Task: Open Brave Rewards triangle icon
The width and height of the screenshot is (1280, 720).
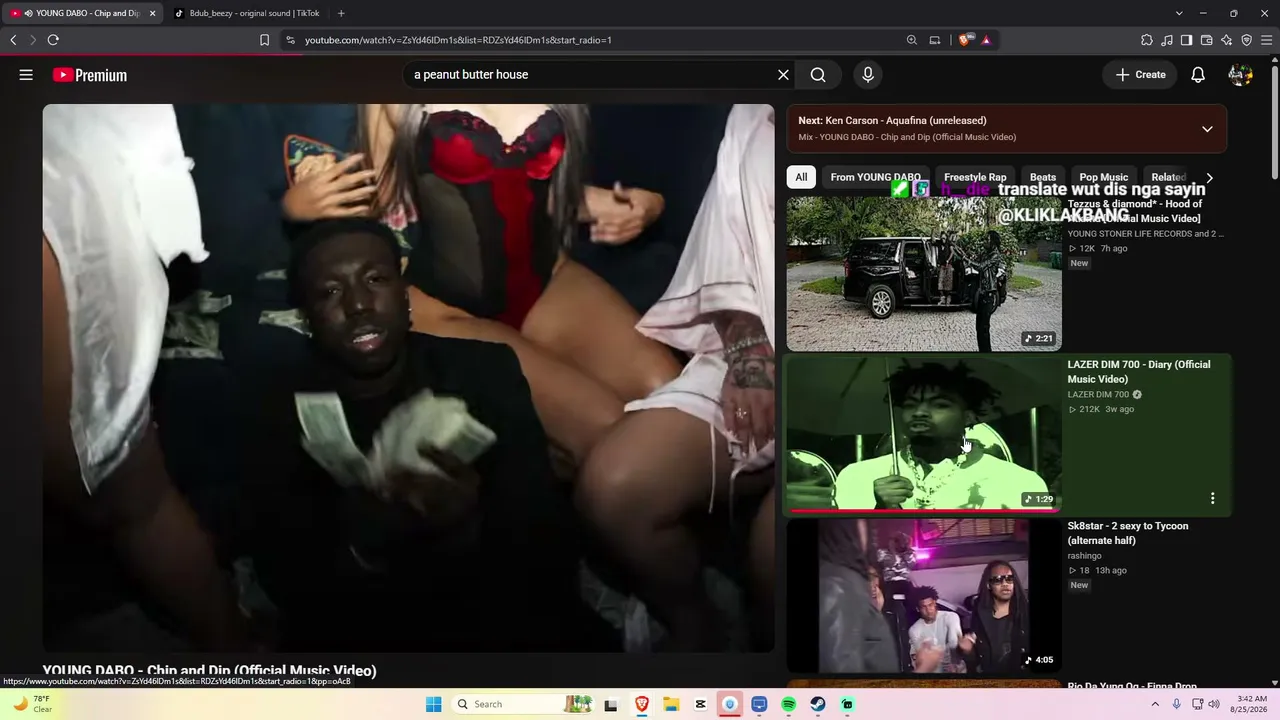Action: pyautogui.click(x=986, y=40)
